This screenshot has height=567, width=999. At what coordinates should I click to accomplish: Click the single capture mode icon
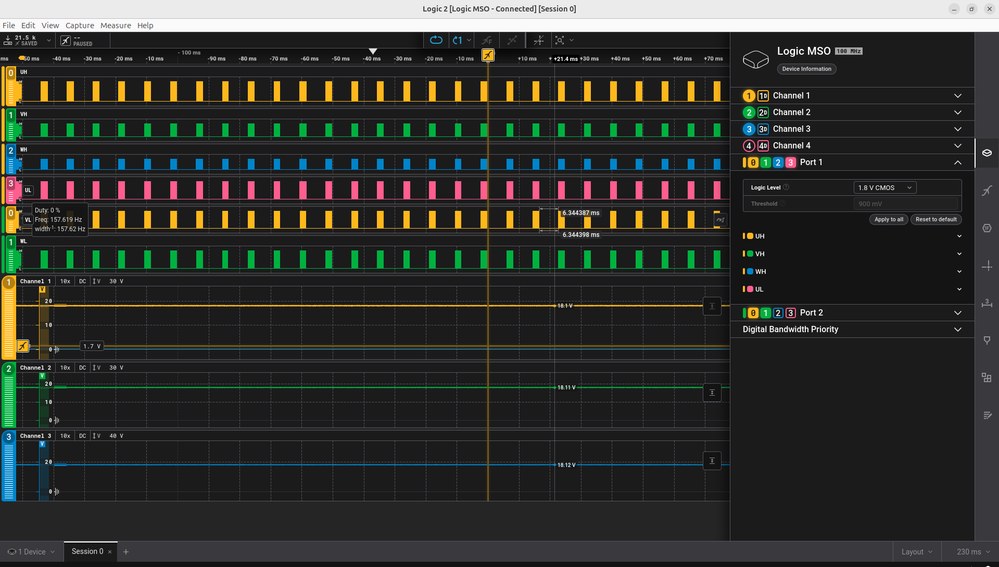pos(457,40)
